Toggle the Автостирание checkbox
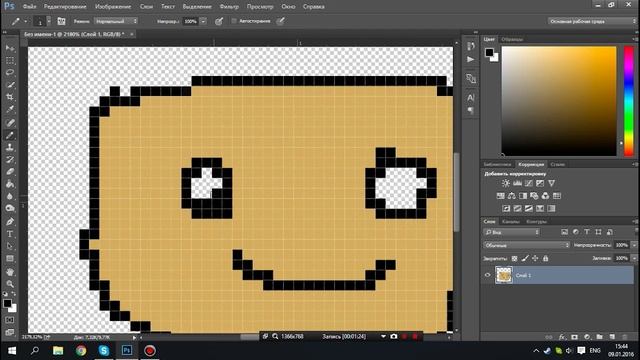 tap(234, 21)
